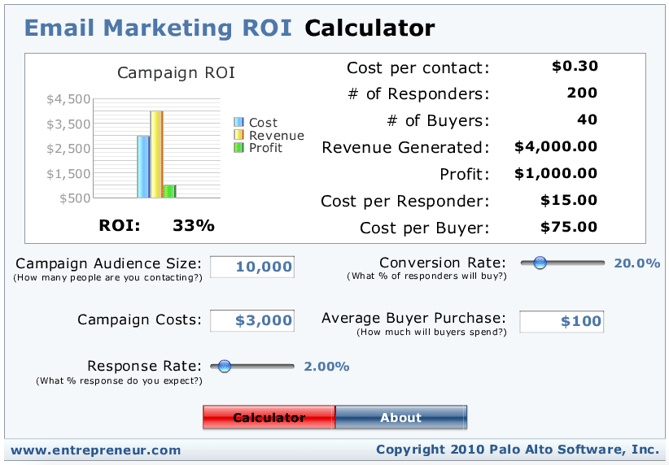Click the Average Buyer Purchase input field
The height and width of the screenshot is (465, 669).
point(561,321)
